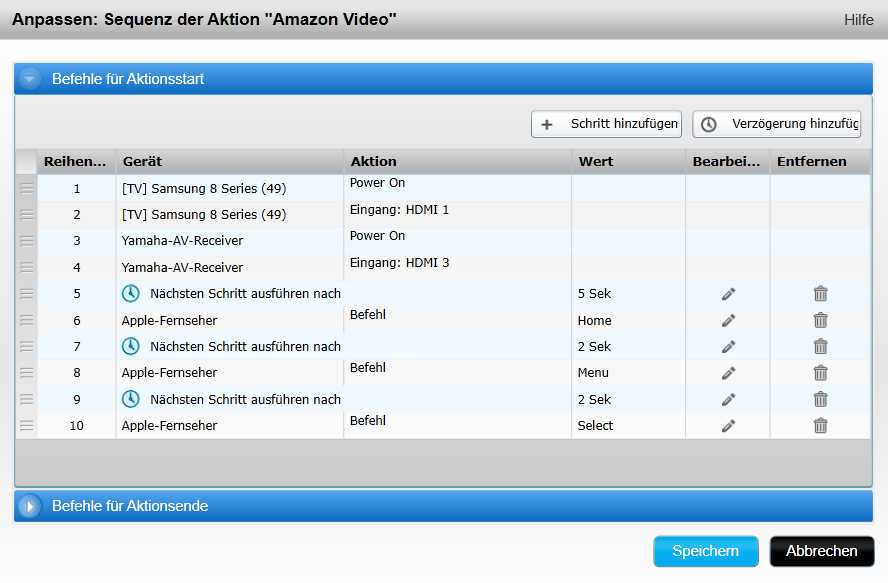888x583 pixels.
Task: Click 'Befehl' action in row 8
Action: pyautogui.click(x=368, y=368)
